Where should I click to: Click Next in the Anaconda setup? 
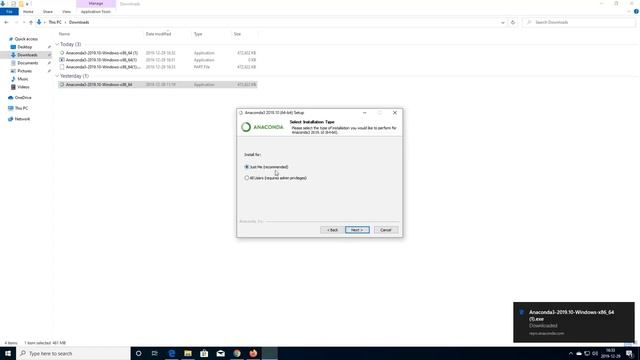(x=357, y=230)
